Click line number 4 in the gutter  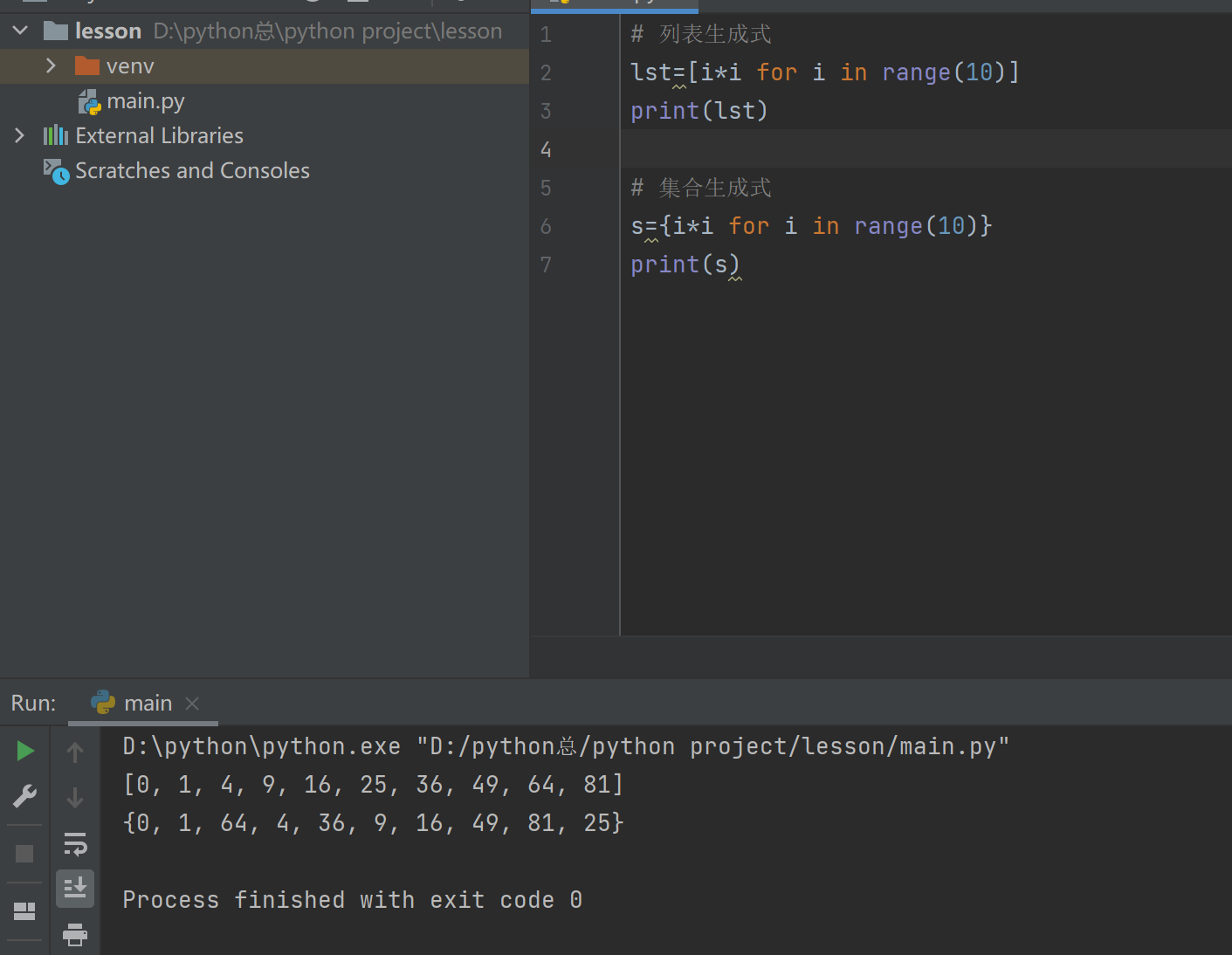tap(546, 150)
